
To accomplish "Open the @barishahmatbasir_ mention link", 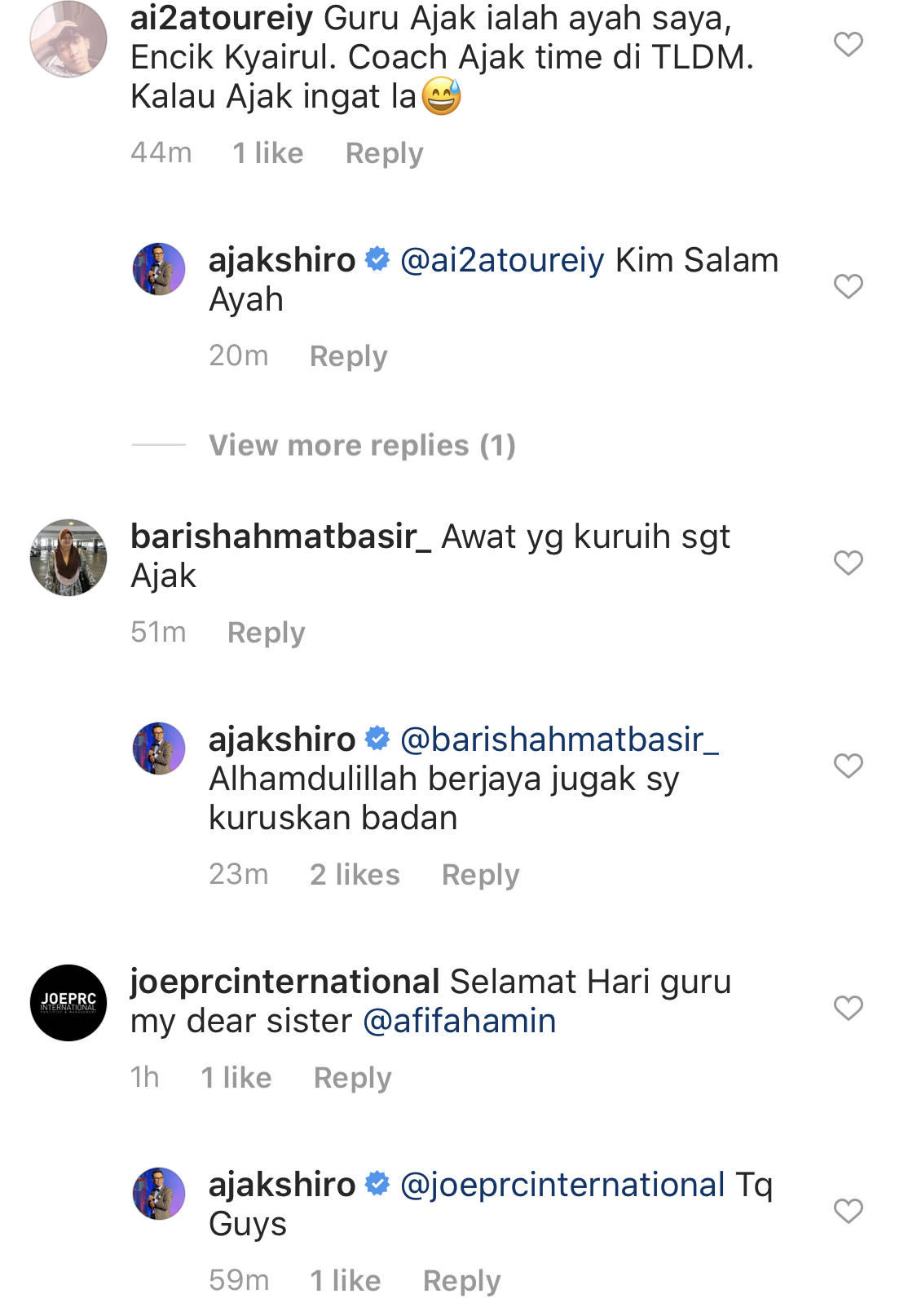I will pos(559,740).
